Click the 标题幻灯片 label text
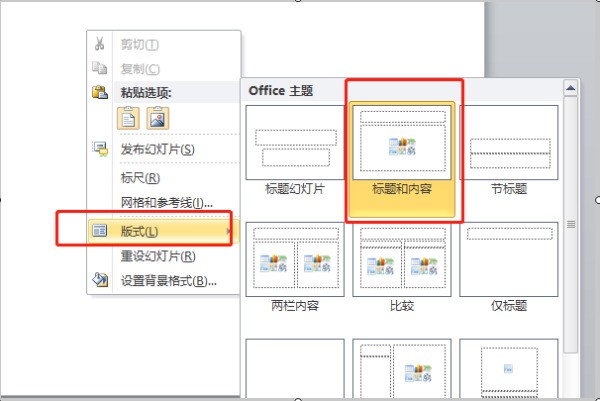This screenshot has height=401, width=600. tap(295, 189)
